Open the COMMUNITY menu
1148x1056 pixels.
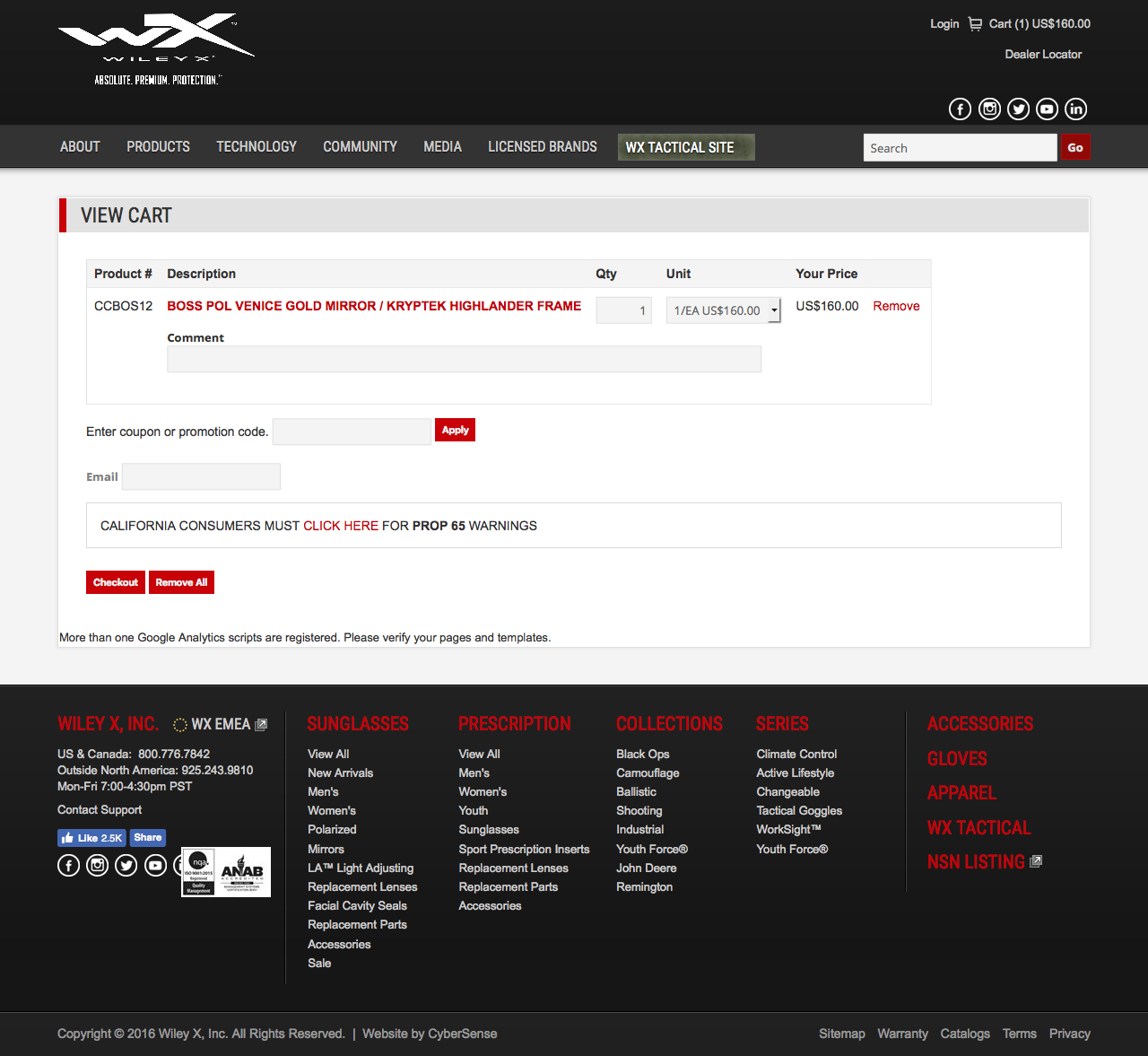pyautogui.click(x=360, y=147)
